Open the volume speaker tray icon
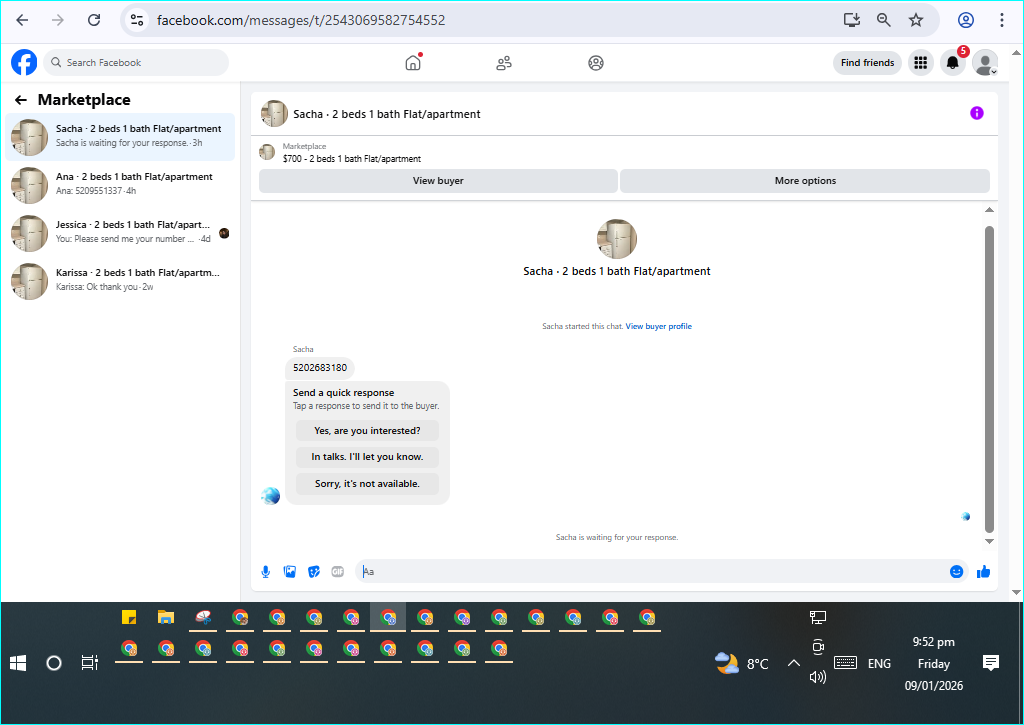1024x725 pixels. pos(818,677)
